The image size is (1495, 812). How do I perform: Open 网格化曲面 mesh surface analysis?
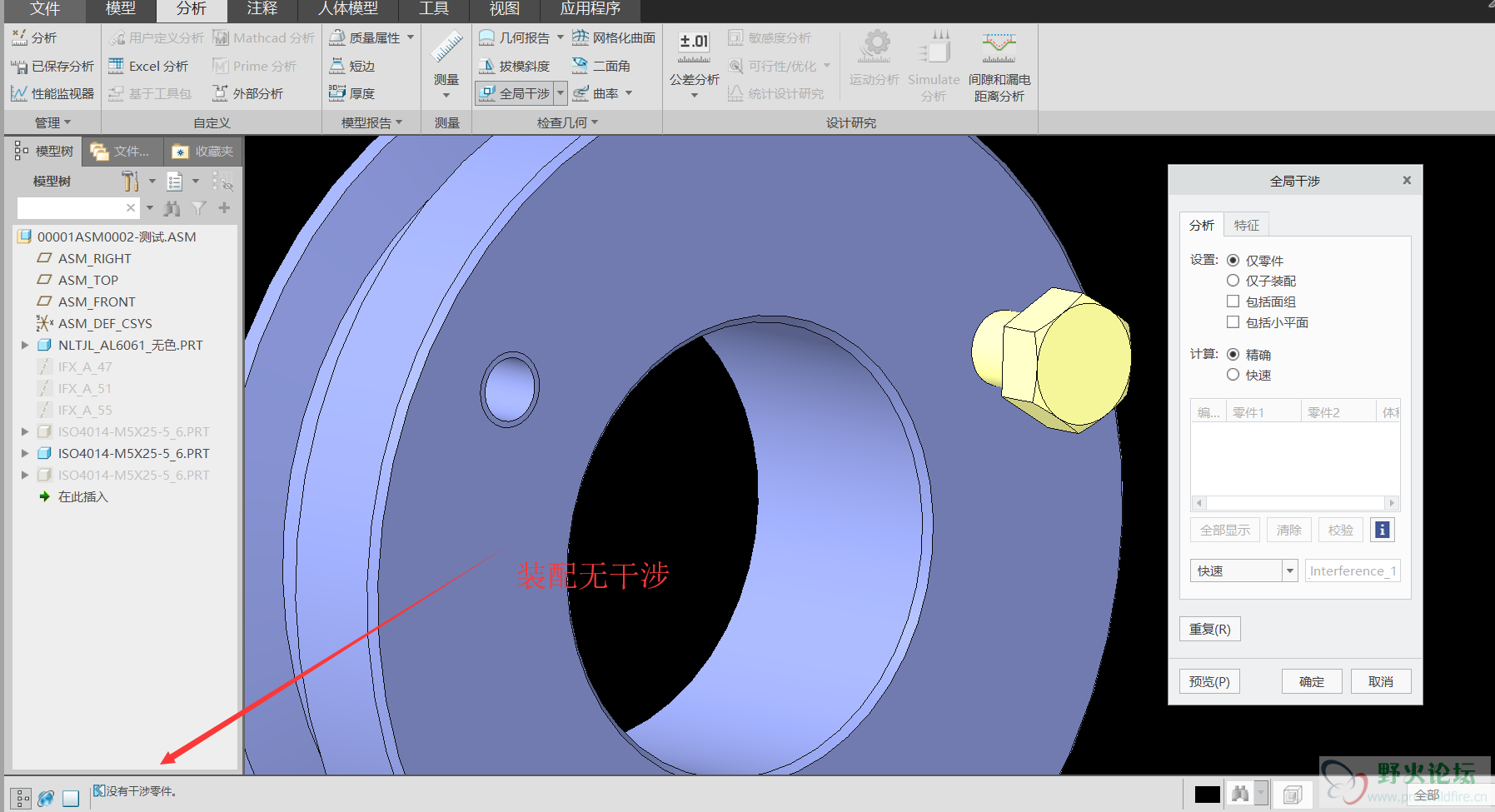(x=614, y=38)
